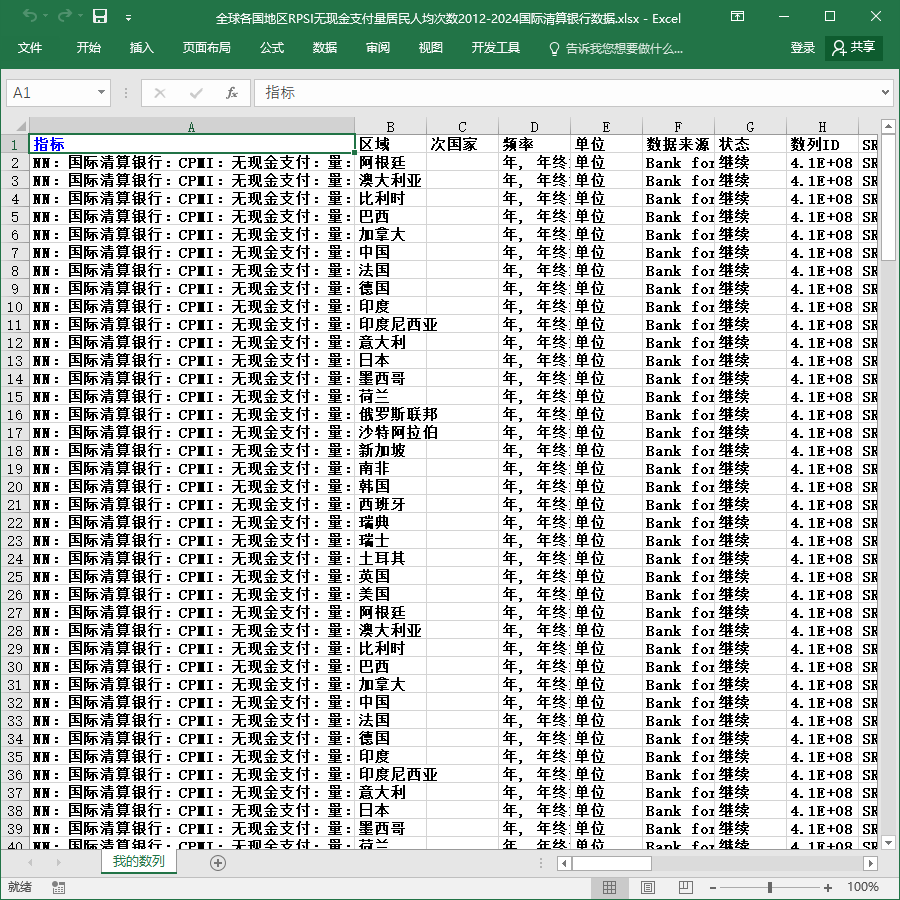Viewport: 900px width, 900px height.
Task: Open the ribbon display options icon
Action: 737,17
